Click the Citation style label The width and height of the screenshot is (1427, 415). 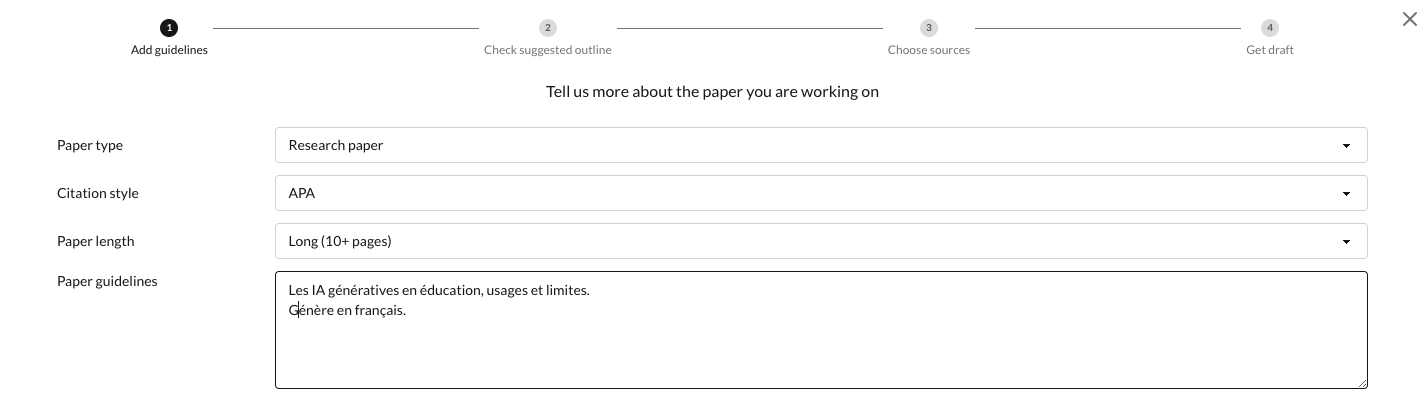click(x=98, y=193)
